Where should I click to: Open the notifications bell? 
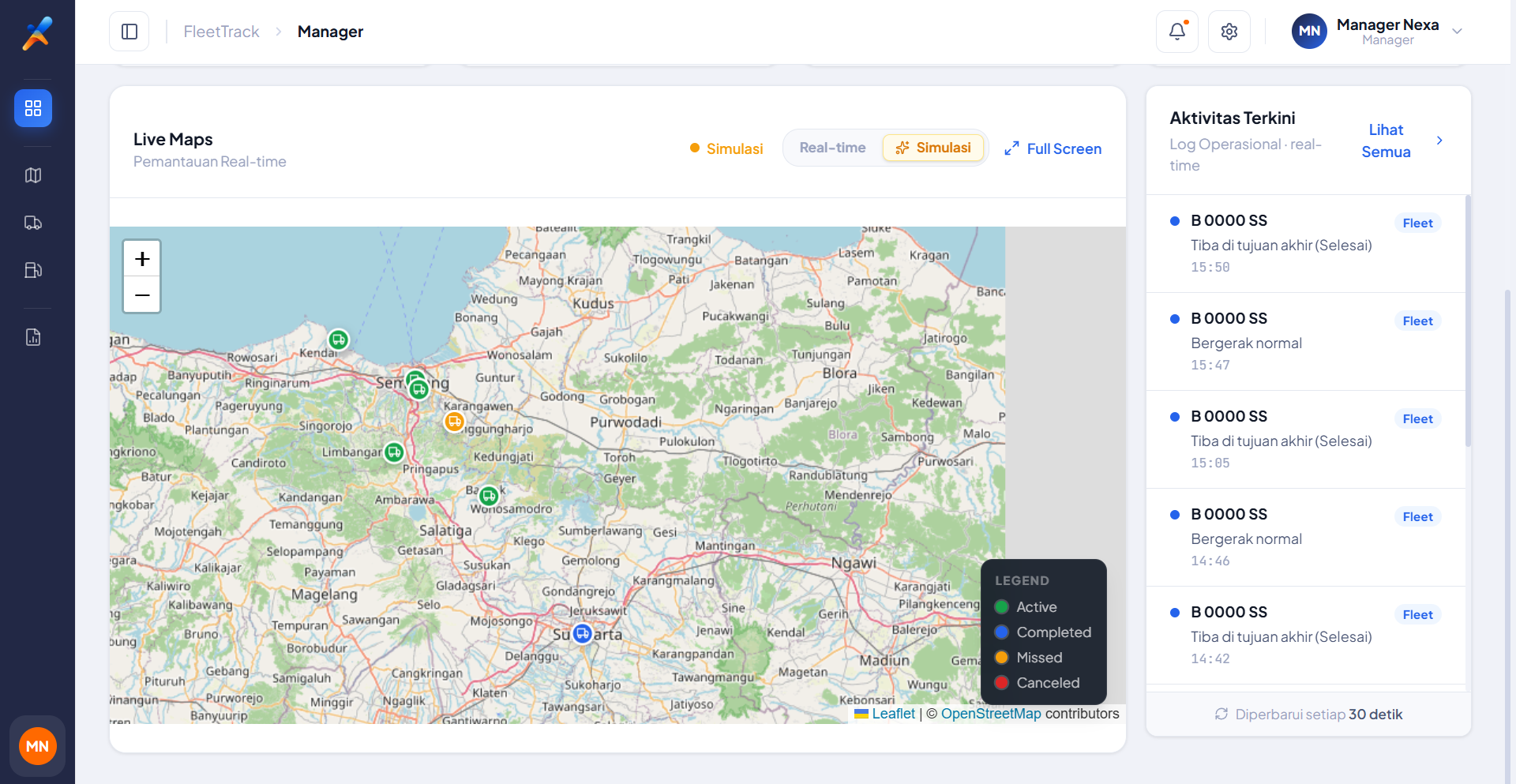tap(1177, 32)
